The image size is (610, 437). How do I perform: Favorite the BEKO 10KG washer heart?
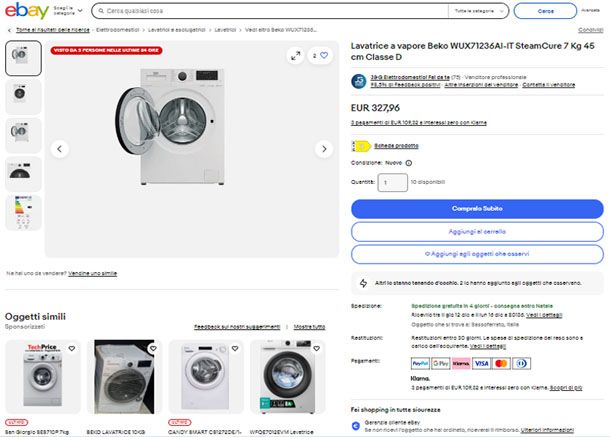click(153, 349)
